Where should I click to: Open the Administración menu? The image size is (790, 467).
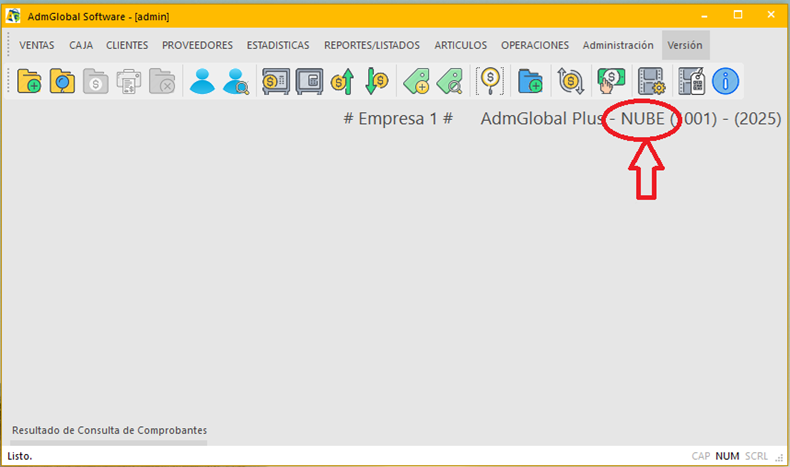pos(618,45)
